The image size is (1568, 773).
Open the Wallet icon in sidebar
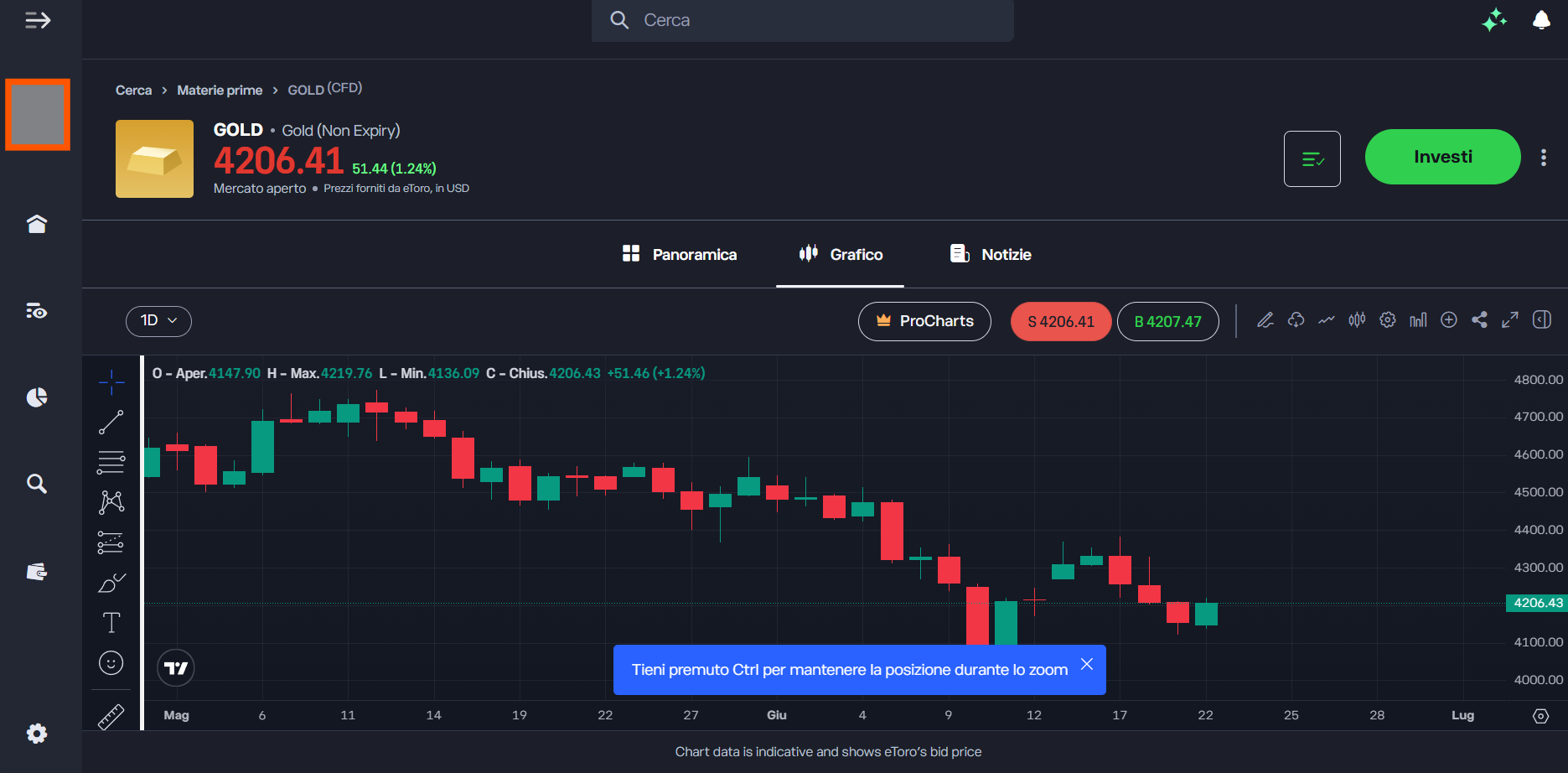37,572
